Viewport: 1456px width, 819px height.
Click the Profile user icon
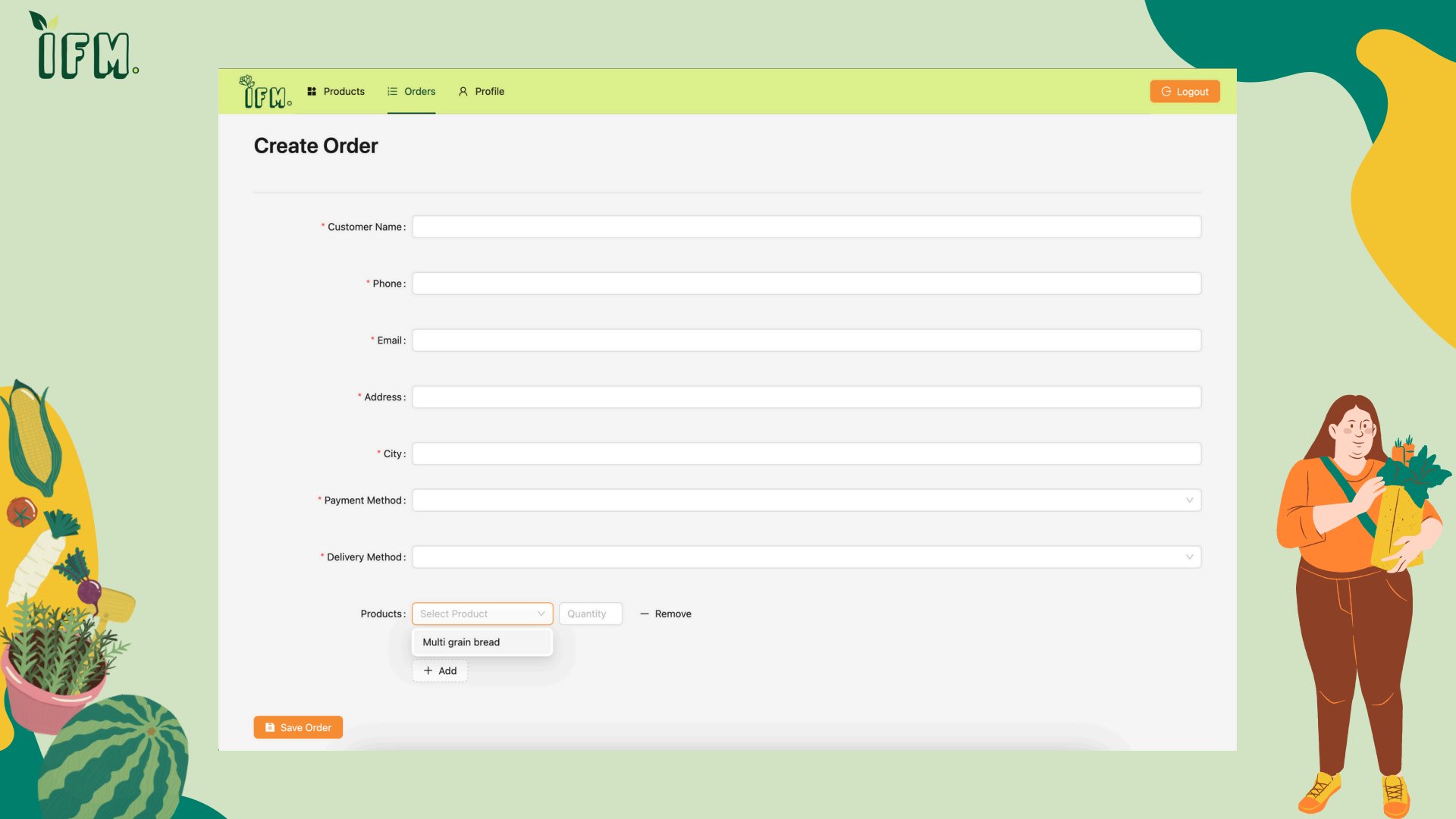point(463,92)
